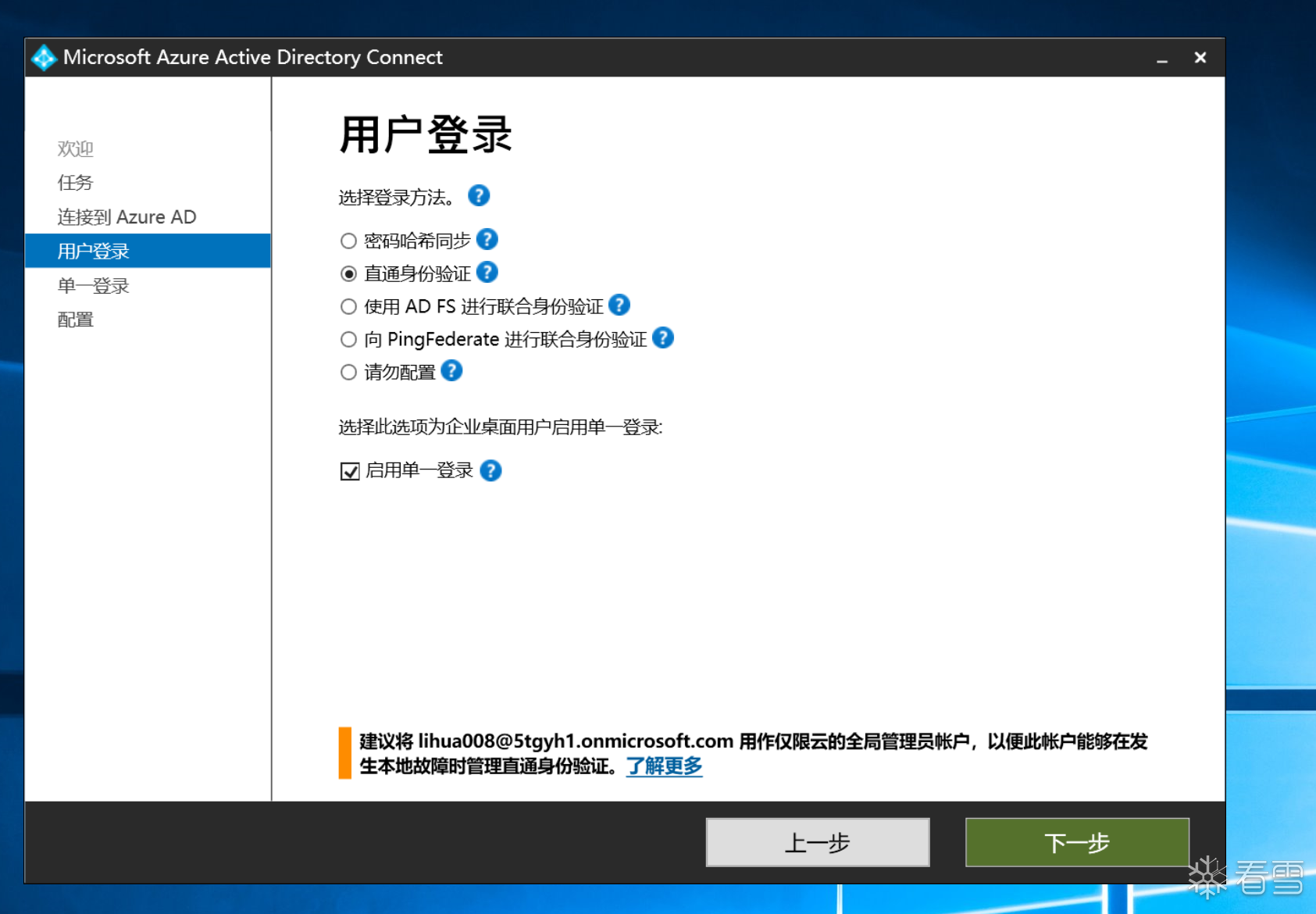Open 配置 step in sidebar
The height and width of the screenshot is (914, 1316).
click(x=75, y=320)
